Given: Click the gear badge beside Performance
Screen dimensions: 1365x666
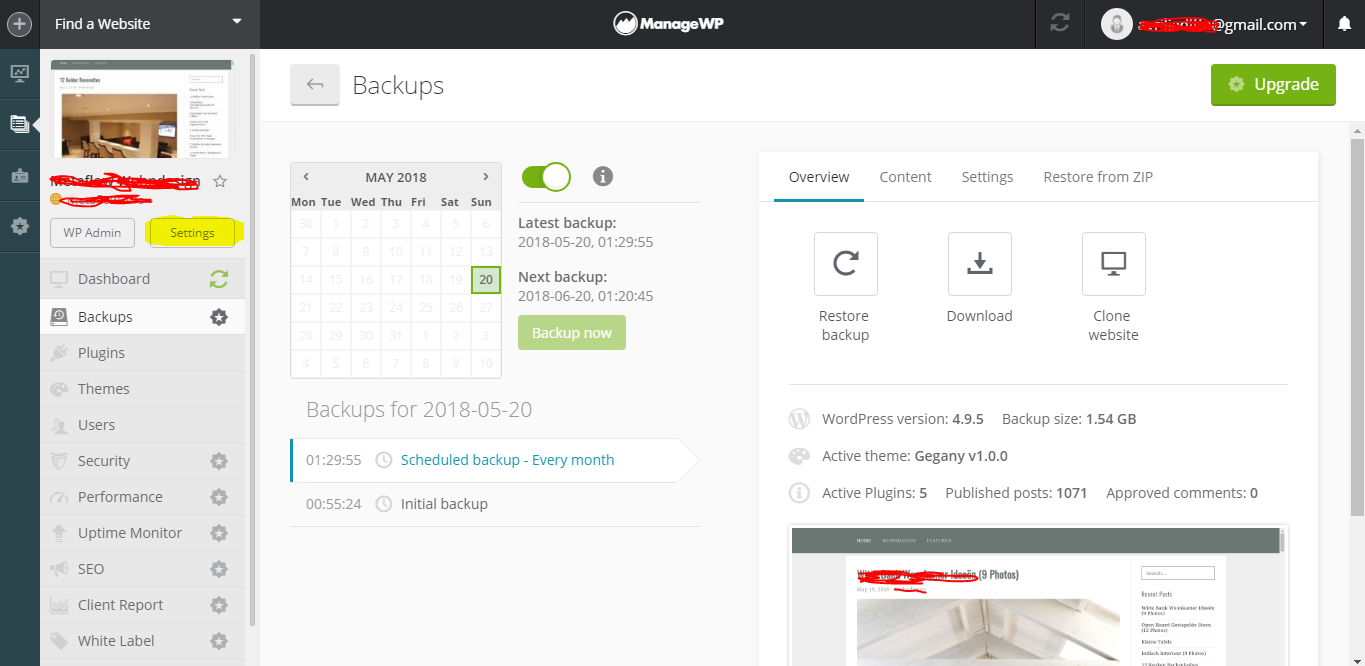Looking at the screenshot, I should 219,497.
